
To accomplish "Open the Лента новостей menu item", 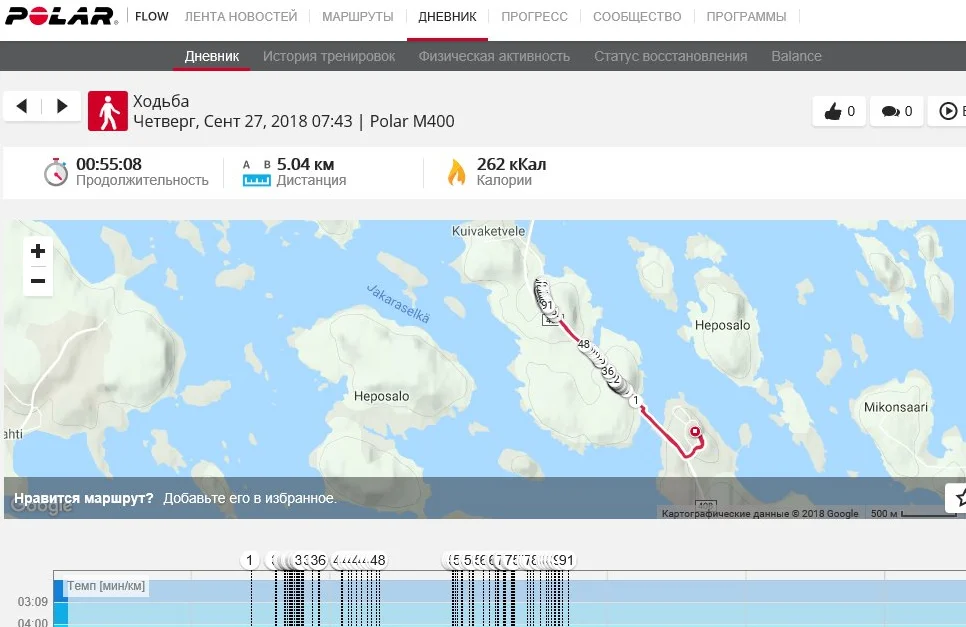I will 241,17.
